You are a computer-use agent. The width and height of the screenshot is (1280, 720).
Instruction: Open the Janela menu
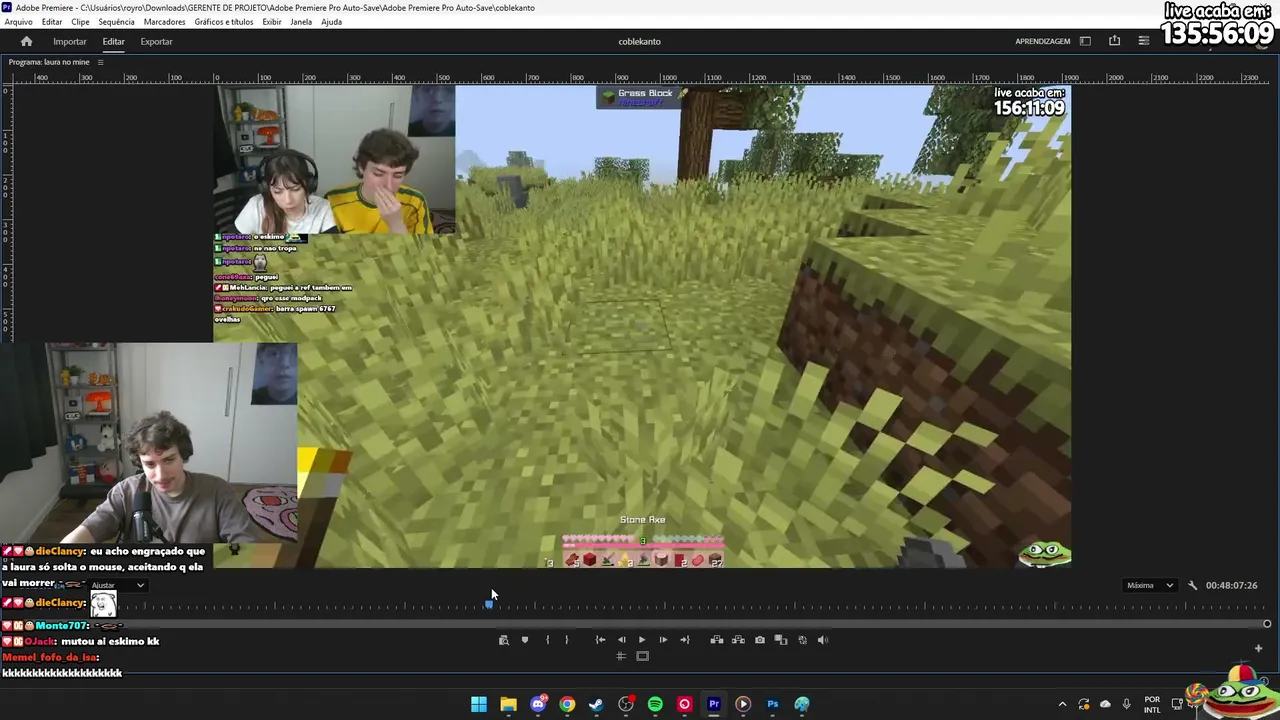point(301,22)
